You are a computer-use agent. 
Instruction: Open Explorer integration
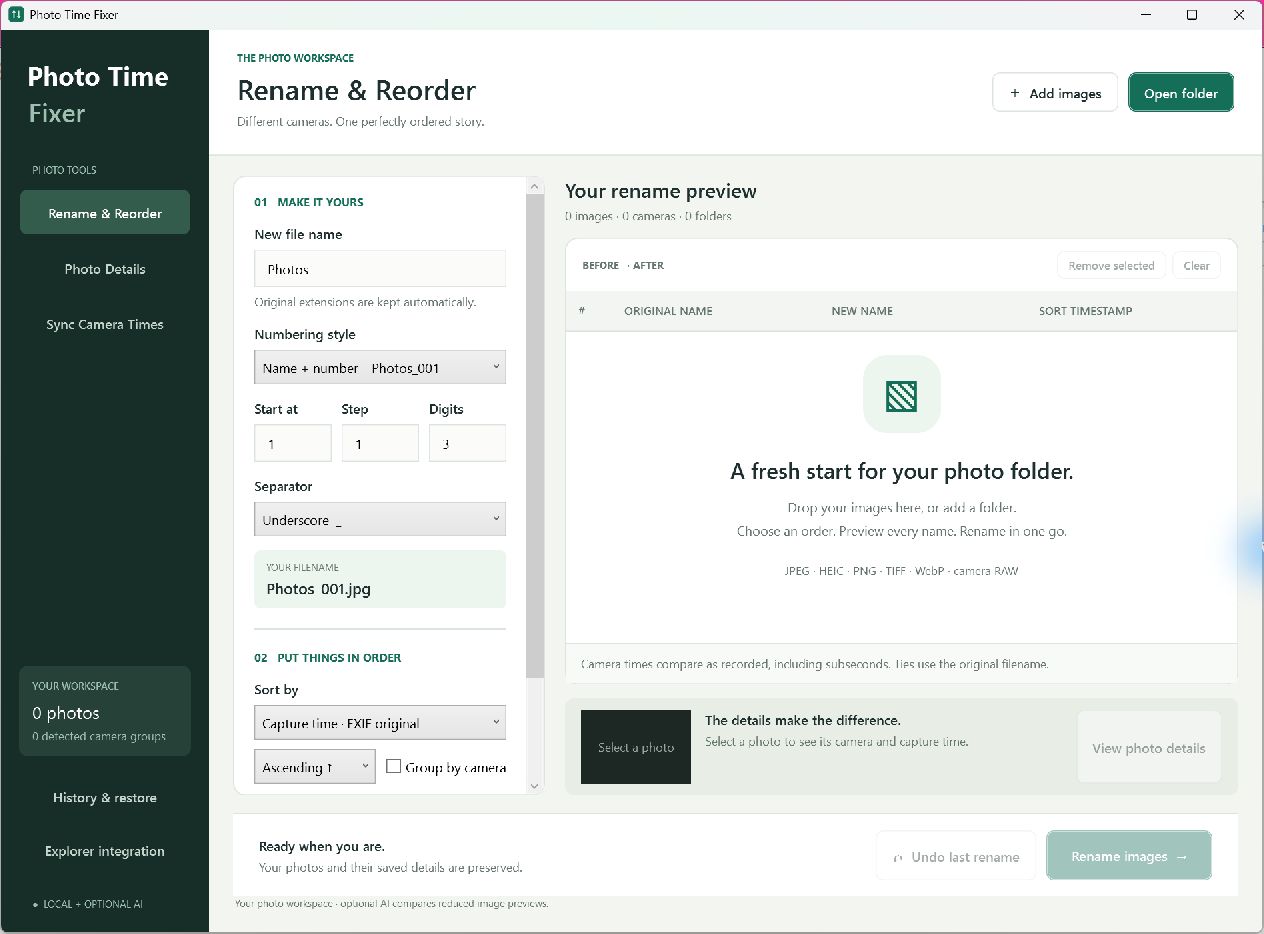pyautogui.click(x=105, y=851)
